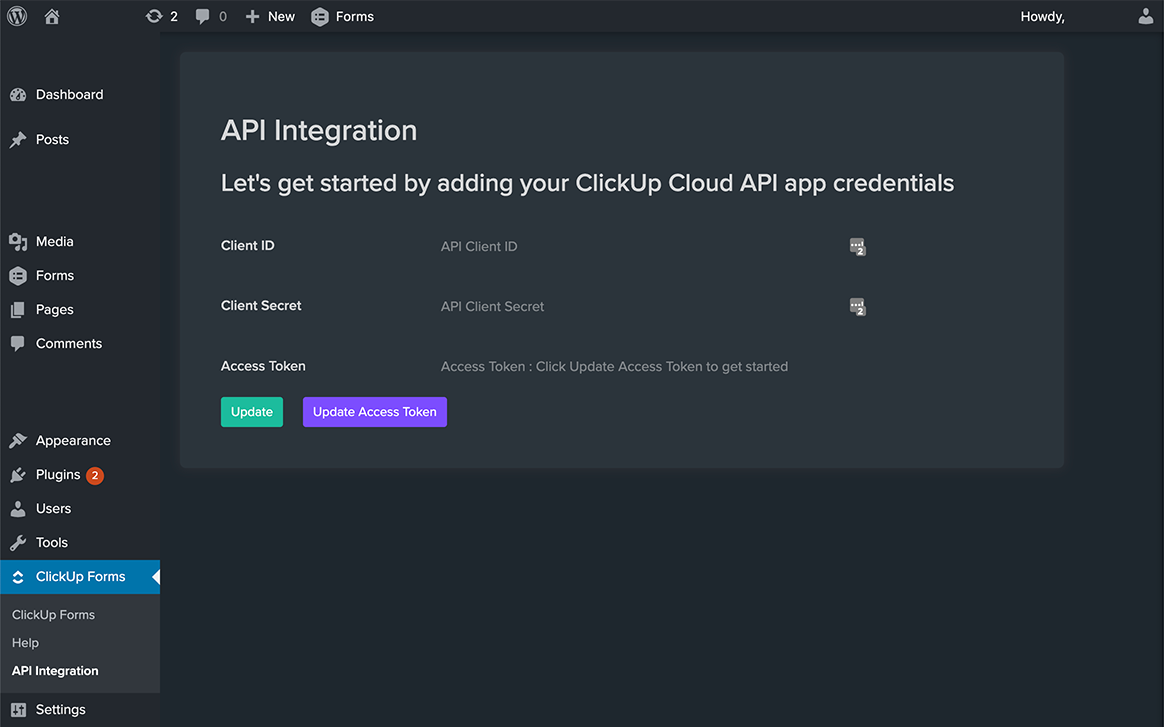Viewport: 1164px width, 727px height.
Task: Click the green Update button
Action: 252,412
